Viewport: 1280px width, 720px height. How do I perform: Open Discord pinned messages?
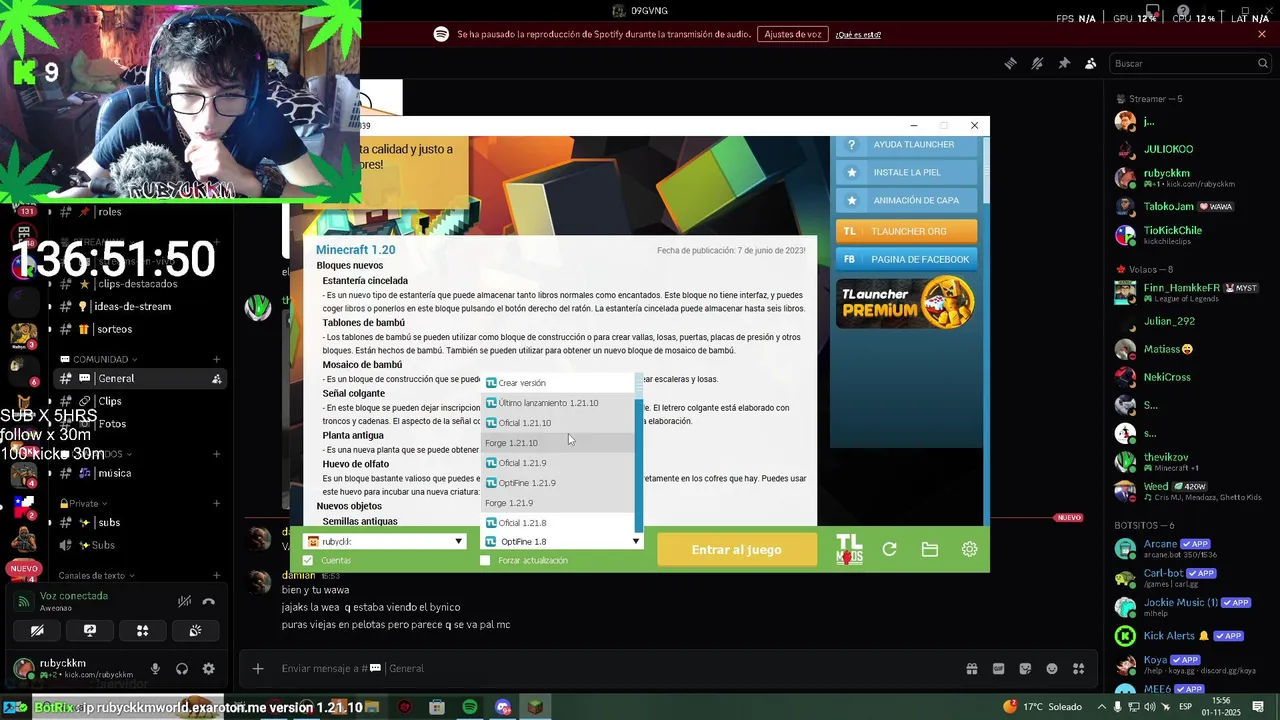tap(1064, 63)
